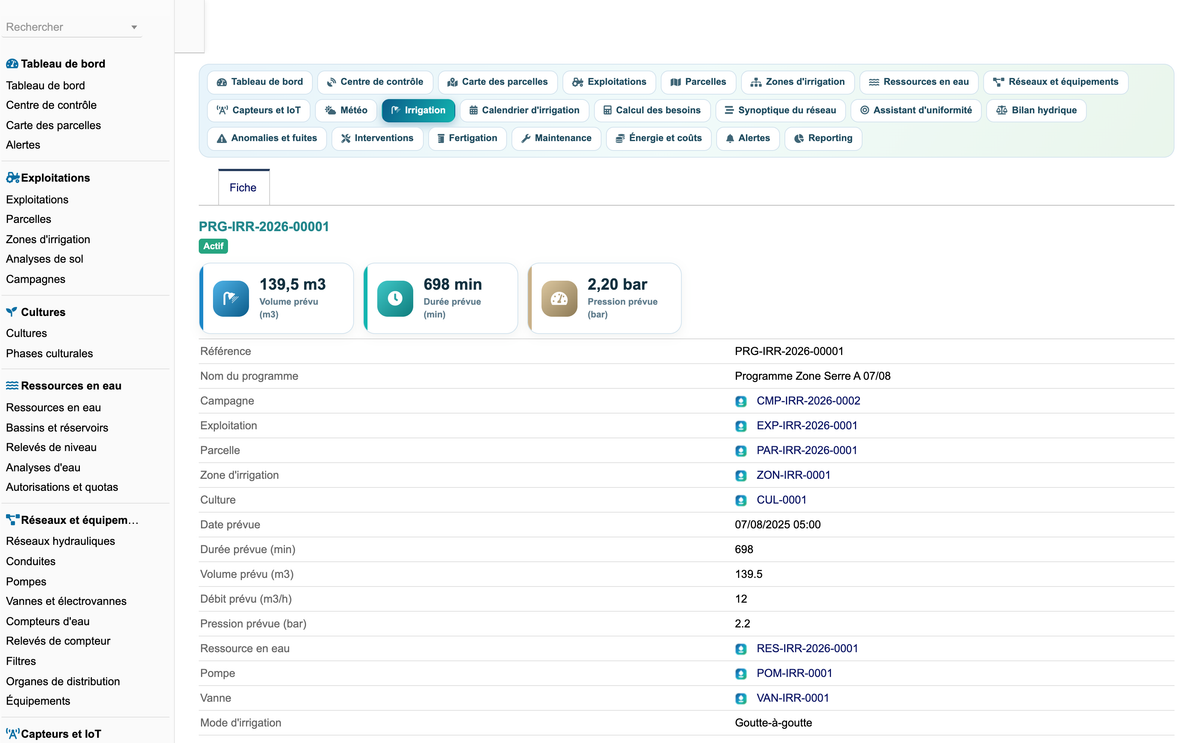
Task: Open Alertes toolbar button
Action: 748,138
